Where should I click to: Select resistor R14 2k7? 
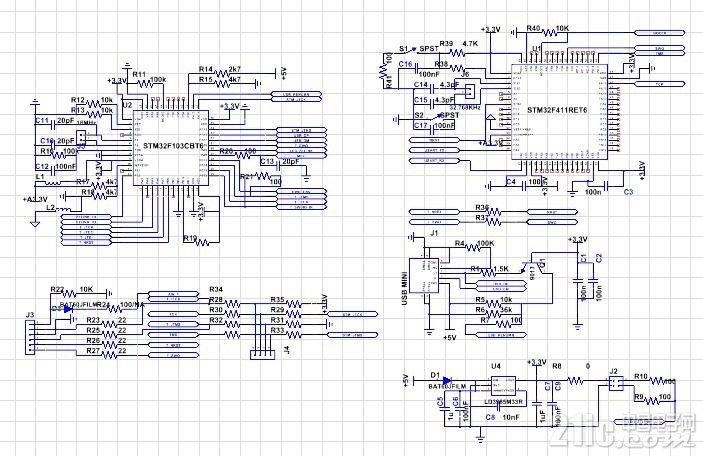[222, 73]
